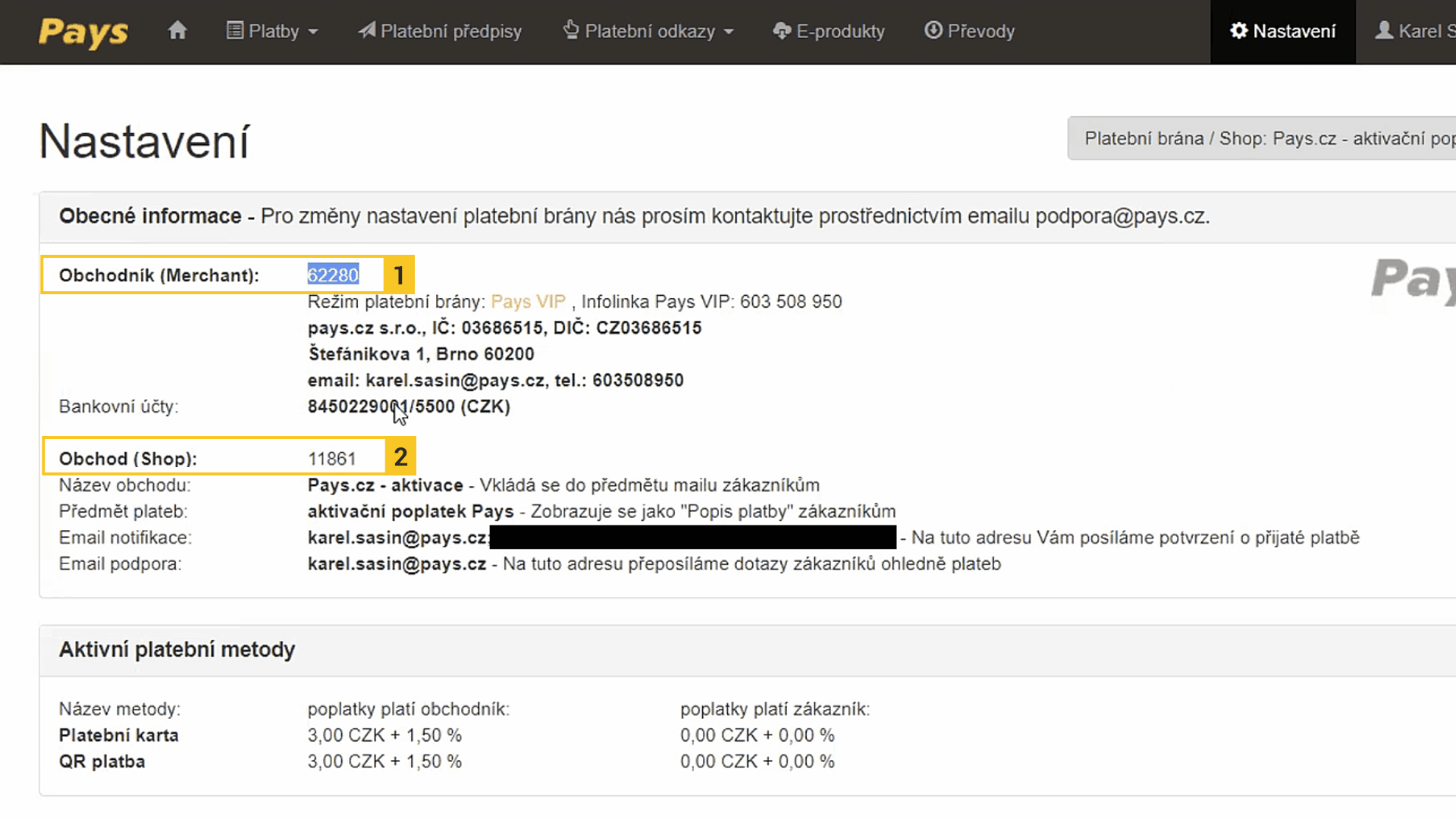Click the bank account number text
This screenshot has height=819, width=1456.
coord(408,406)
